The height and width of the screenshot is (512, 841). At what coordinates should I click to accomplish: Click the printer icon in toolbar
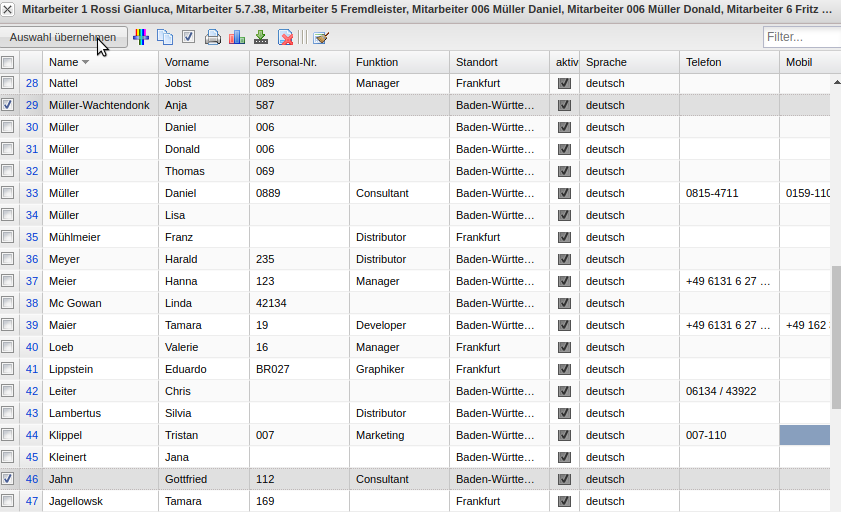tap(213, 38)
